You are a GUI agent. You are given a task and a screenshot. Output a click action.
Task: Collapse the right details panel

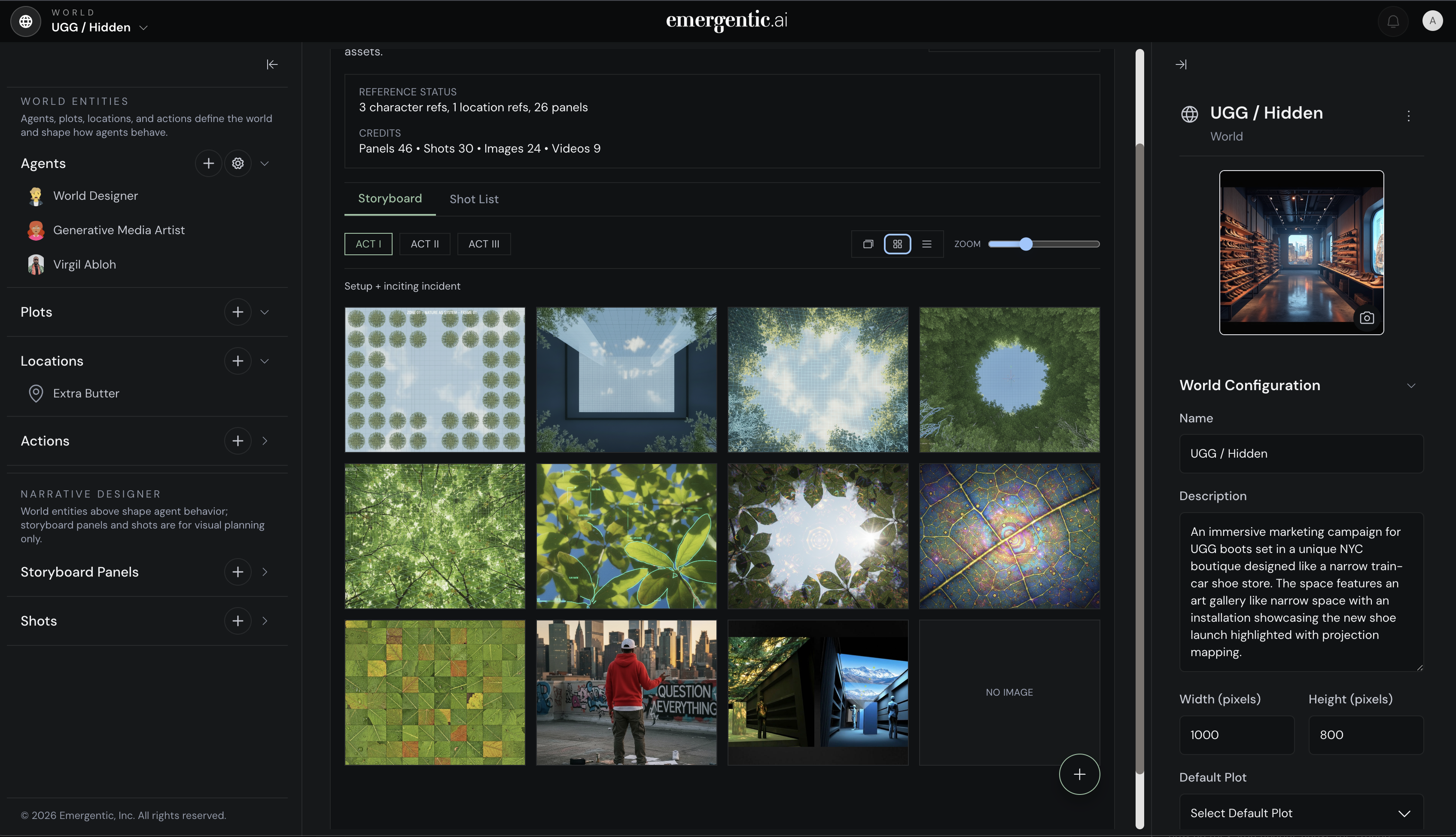pos(1181,64)
